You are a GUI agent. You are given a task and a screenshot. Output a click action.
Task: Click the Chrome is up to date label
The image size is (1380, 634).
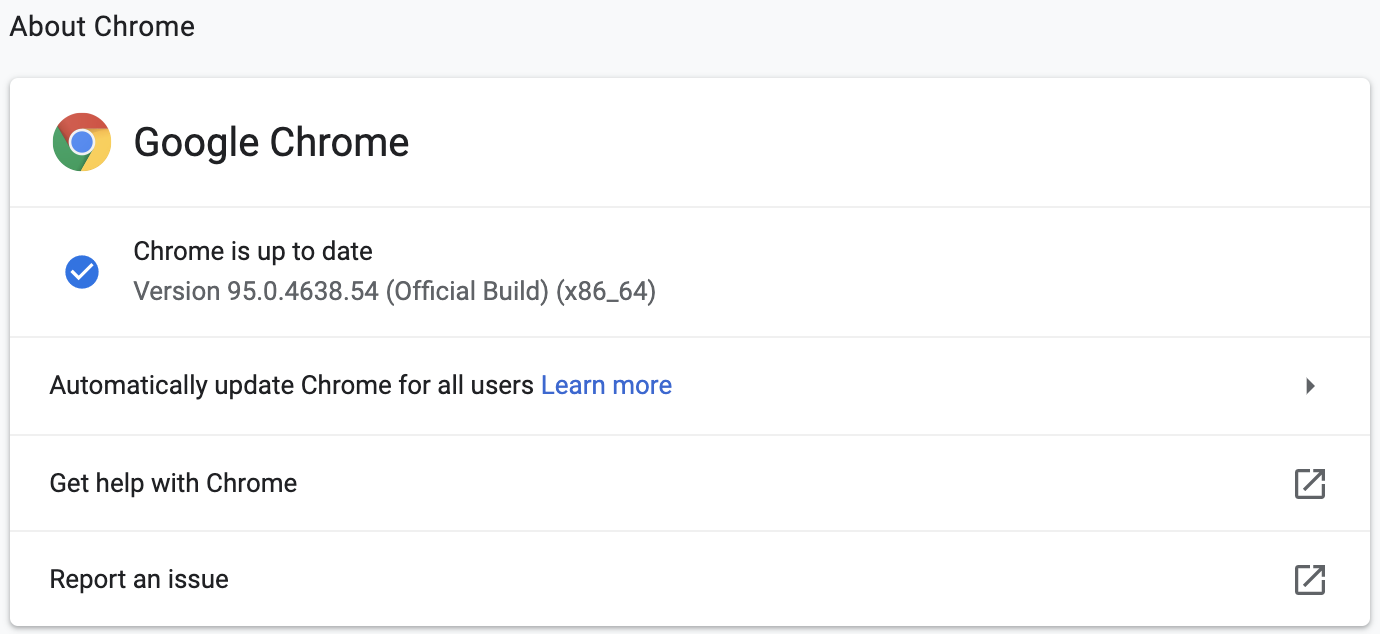[x=252, y=251]
